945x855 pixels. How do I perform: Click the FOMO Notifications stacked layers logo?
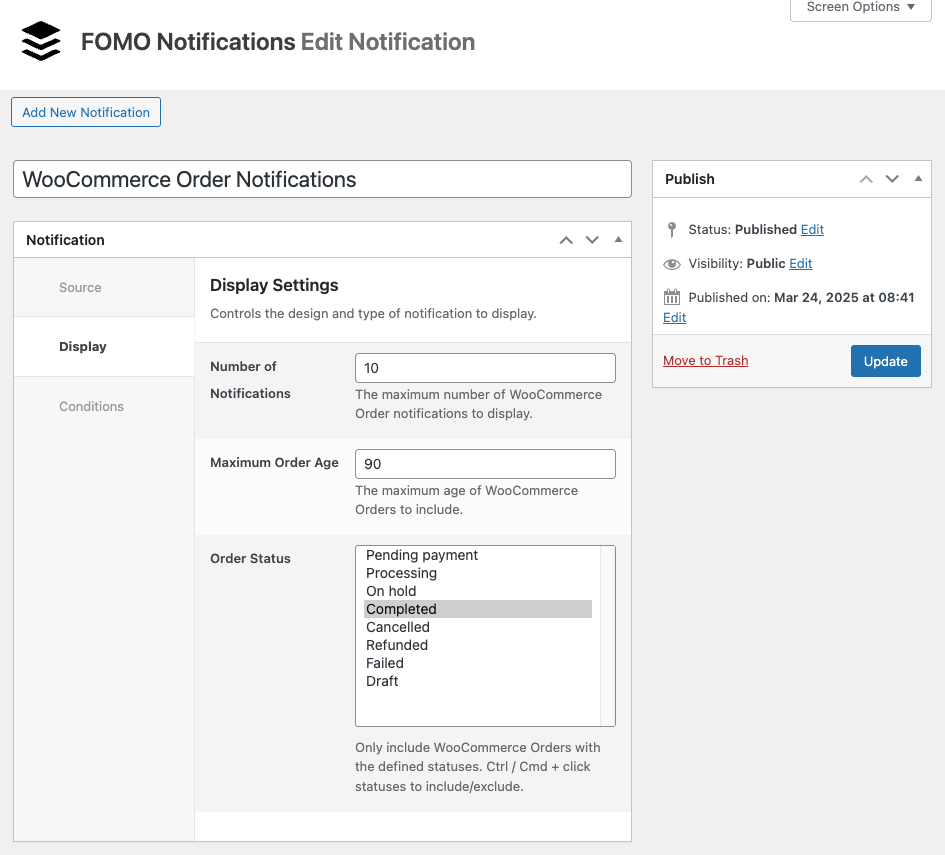coord(41,42)
